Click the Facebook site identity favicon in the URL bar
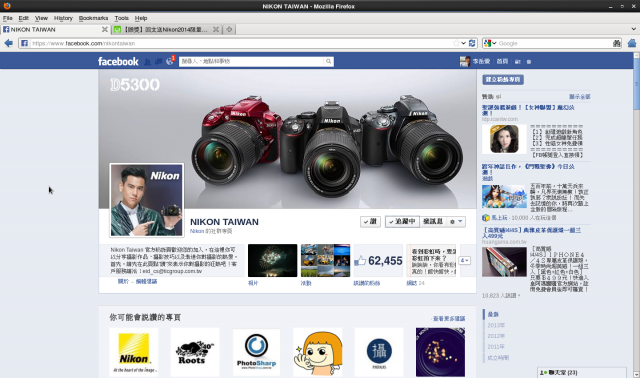Viewport: 640px width, 378px height. click(24, 43)
